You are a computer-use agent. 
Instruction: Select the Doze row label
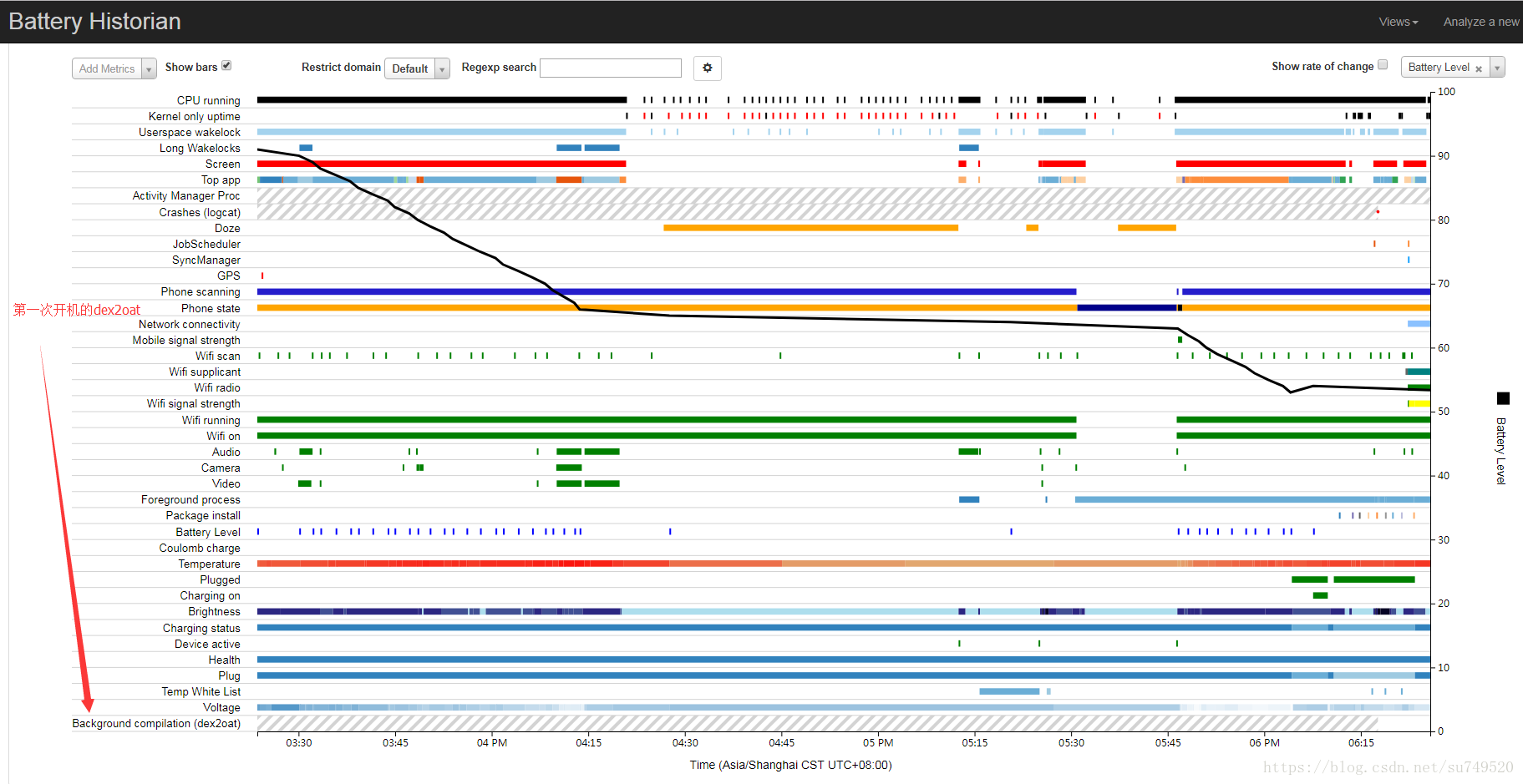[227, 228]
